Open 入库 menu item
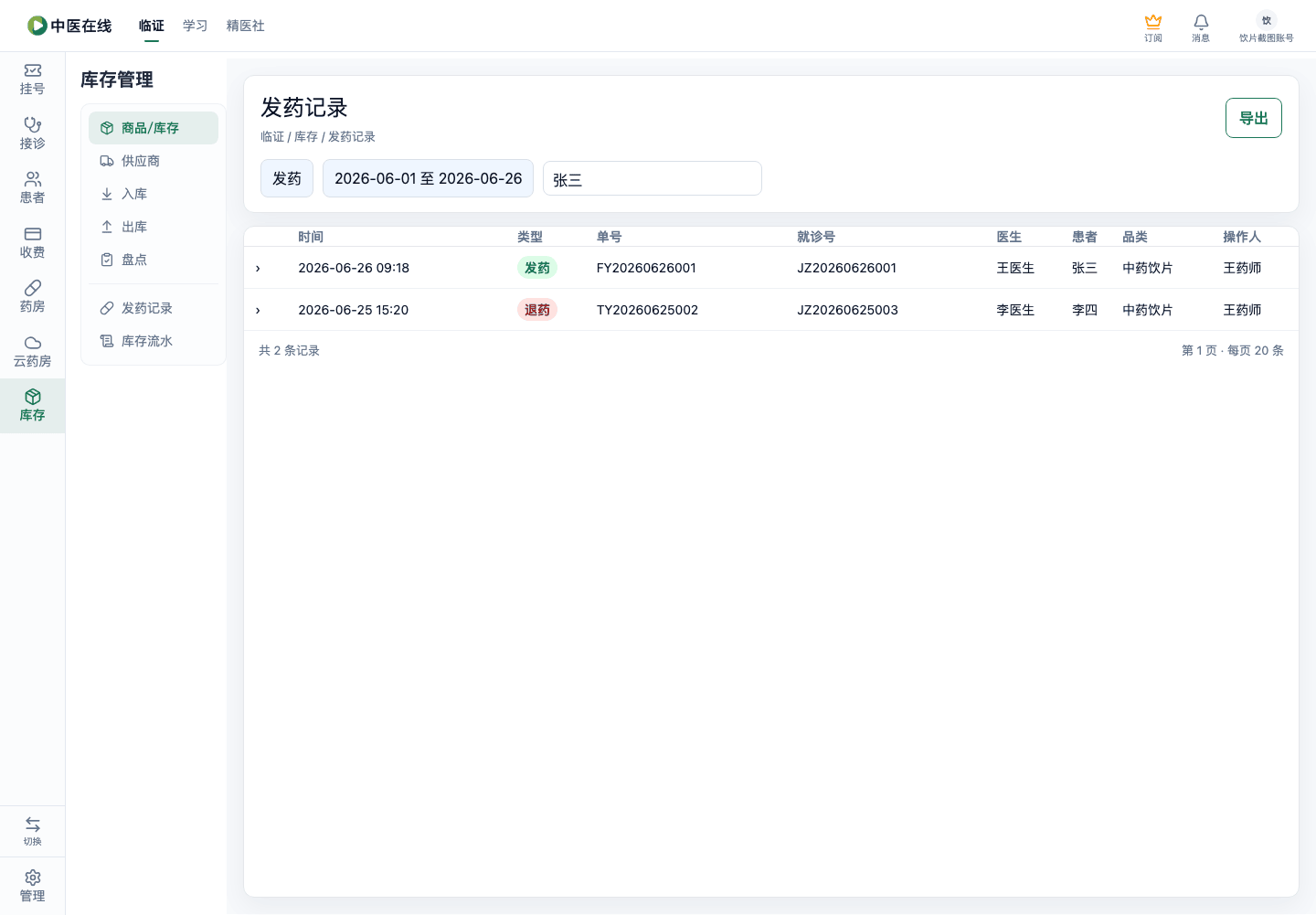Image resolution: width=1316 pixels, height=915 pixels. point(154,194)
